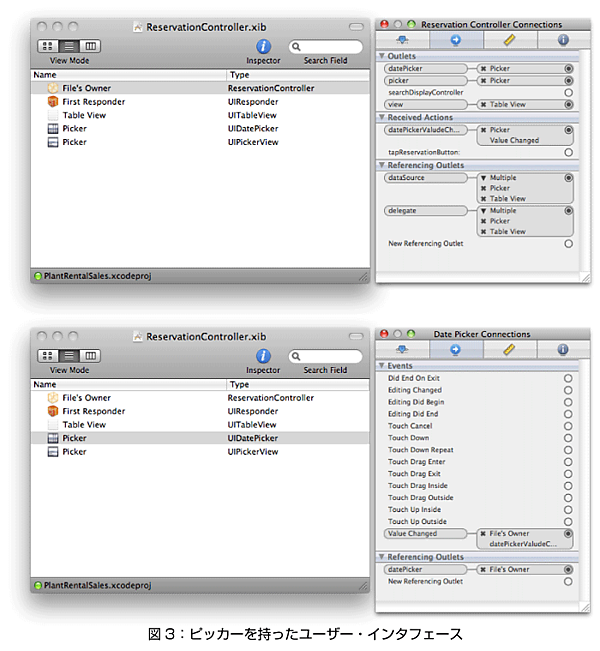Collapse Multiple disclosure for delegate
600x651 pixels.
[x=483, y=211]
